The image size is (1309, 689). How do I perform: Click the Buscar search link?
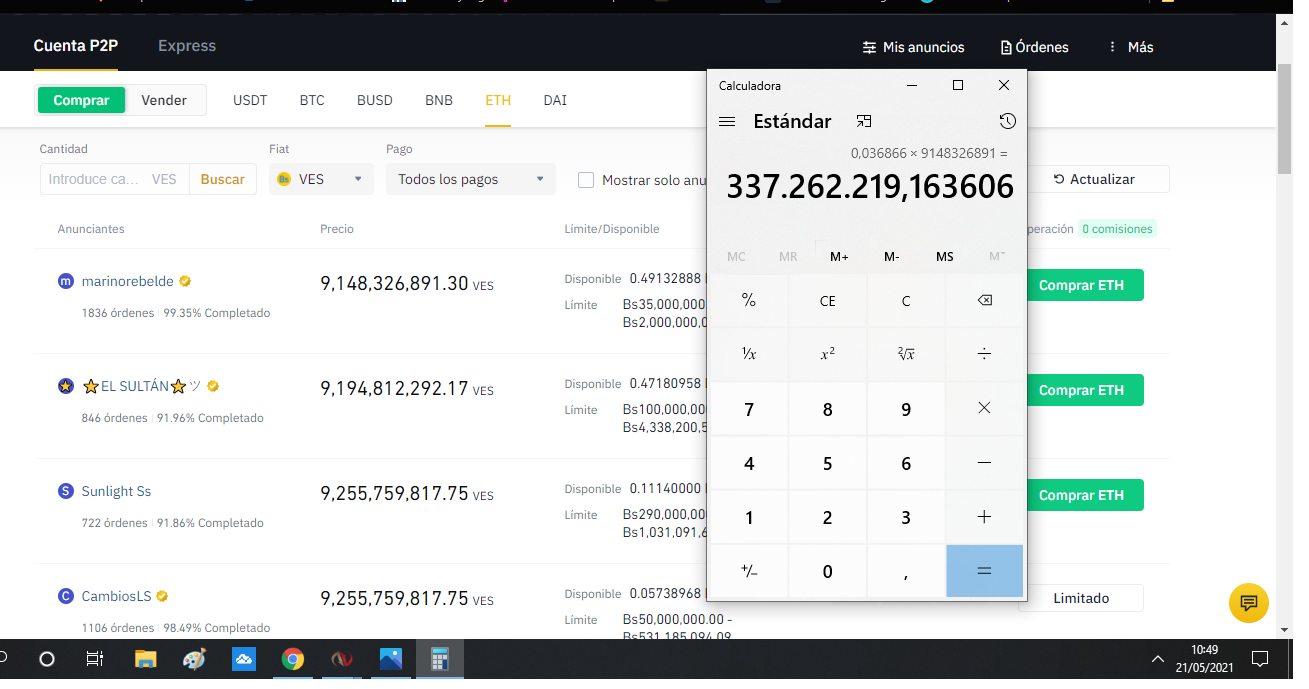click(x=222, y=179)
